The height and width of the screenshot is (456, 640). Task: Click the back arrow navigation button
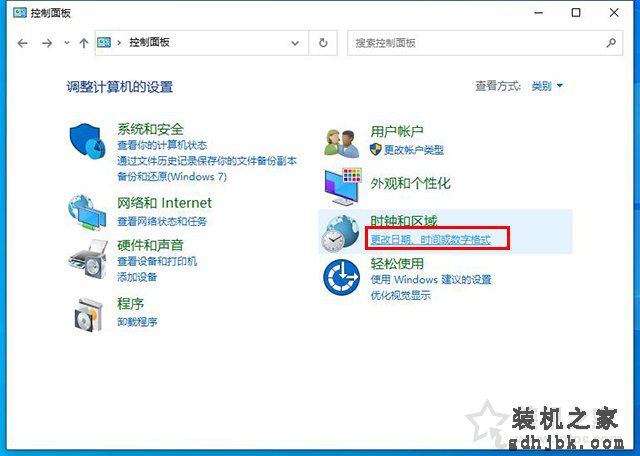coord(22,43)
